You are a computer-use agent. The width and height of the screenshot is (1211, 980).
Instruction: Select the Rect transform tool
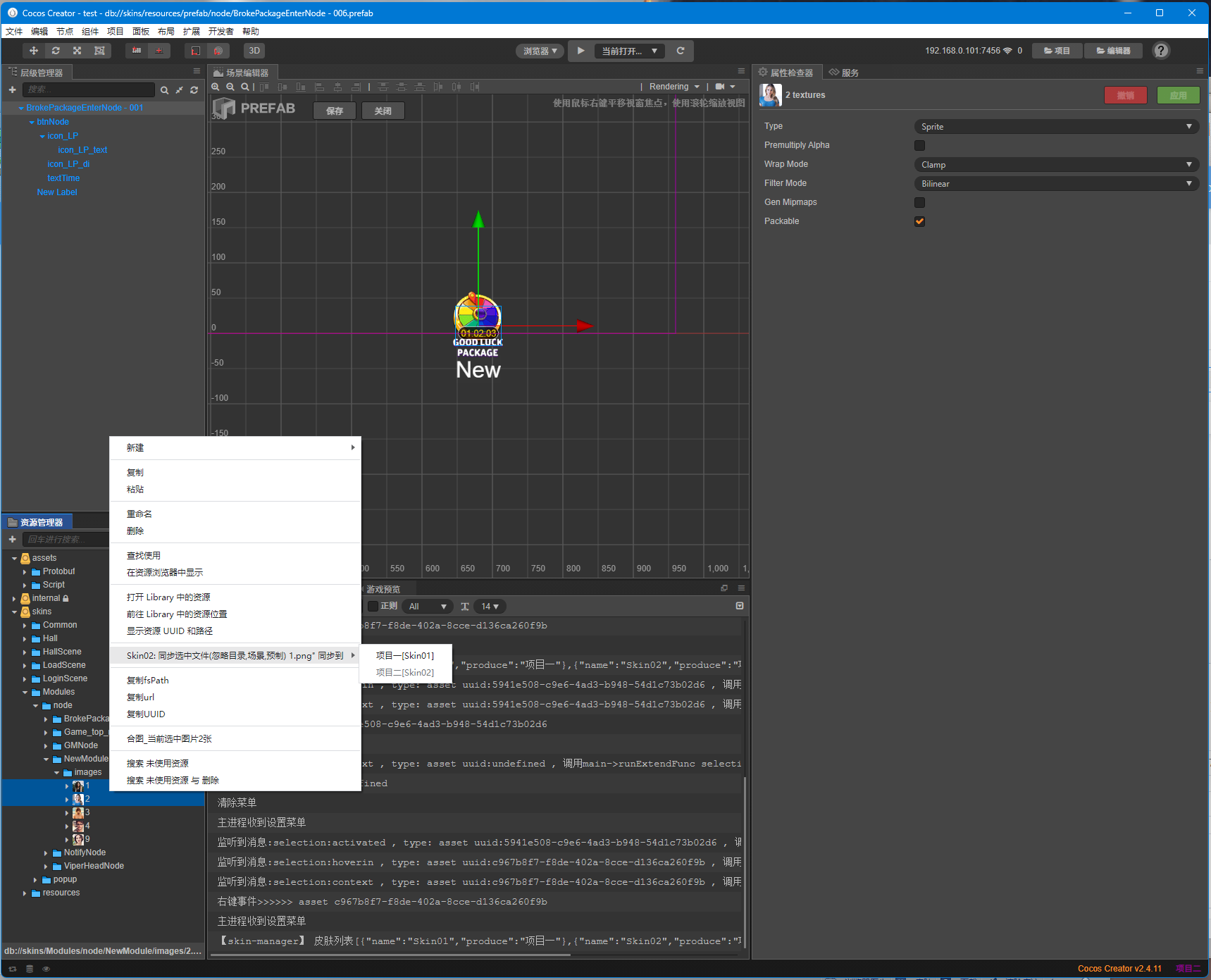pyautogui.click(x=99, y=51)
